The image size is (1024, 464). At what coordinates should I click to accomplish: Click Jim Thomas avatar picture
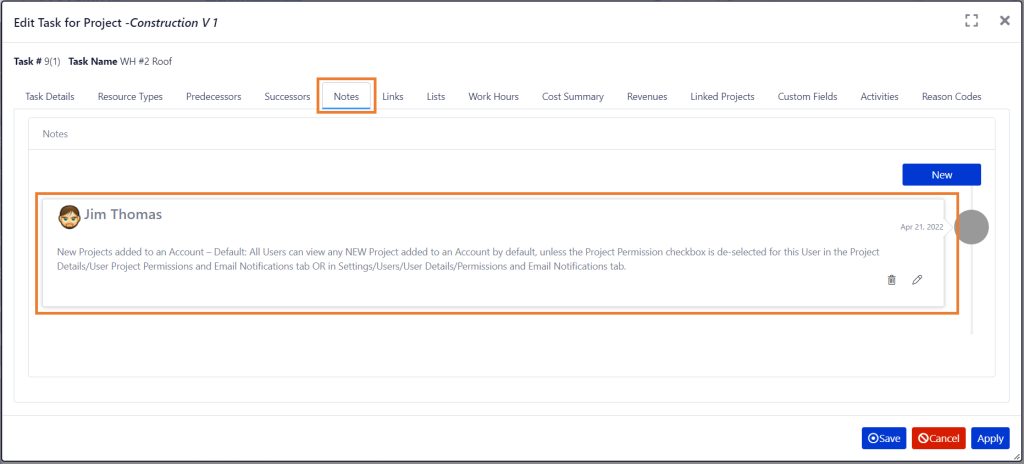(x=69, y=216)
